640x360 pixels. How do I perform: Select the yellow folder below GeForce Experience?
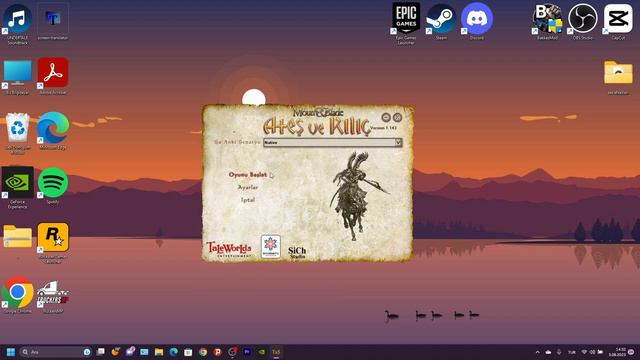point(18,237)
